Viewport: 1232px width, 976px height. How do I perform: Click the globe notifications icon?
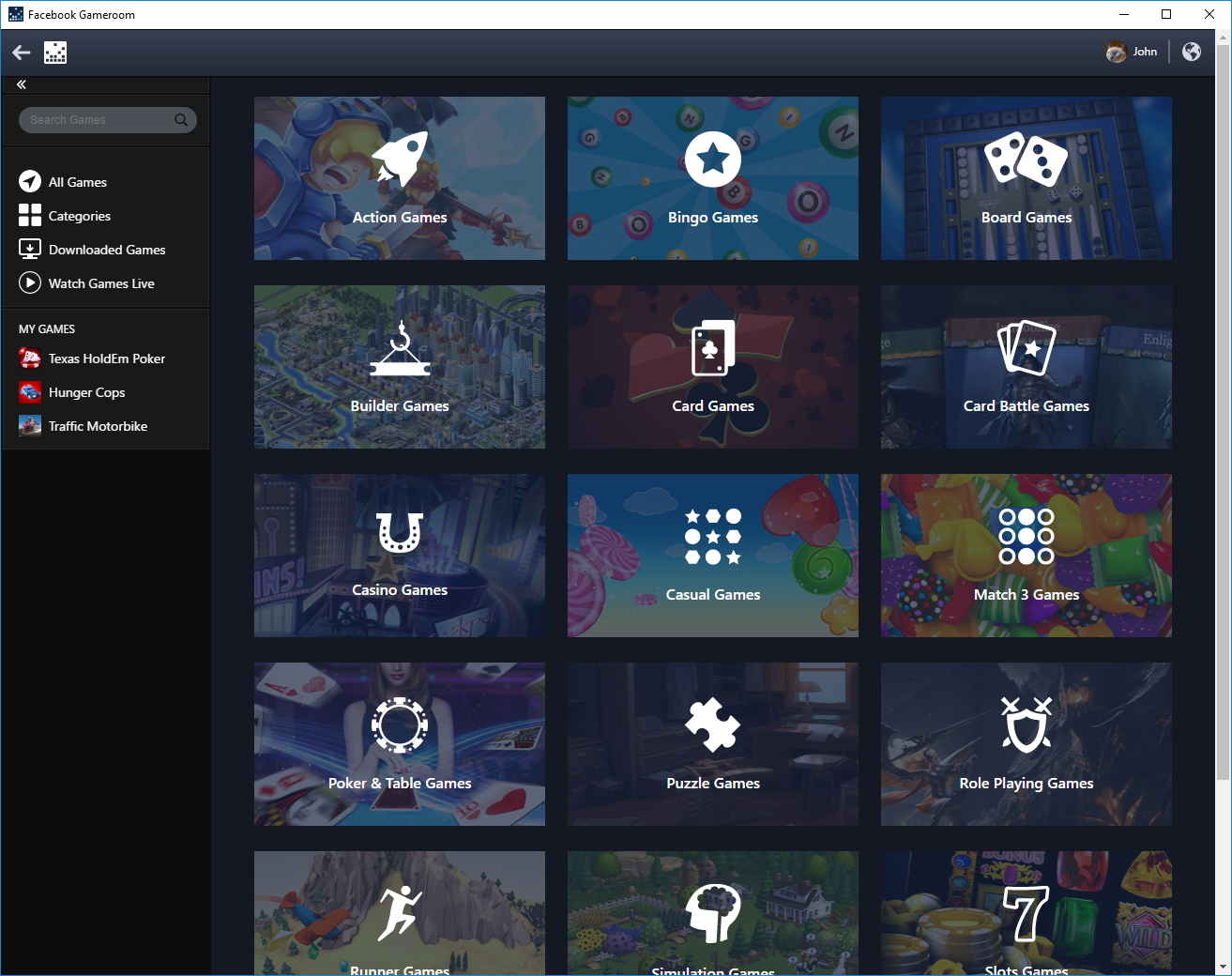(1191, 52)
